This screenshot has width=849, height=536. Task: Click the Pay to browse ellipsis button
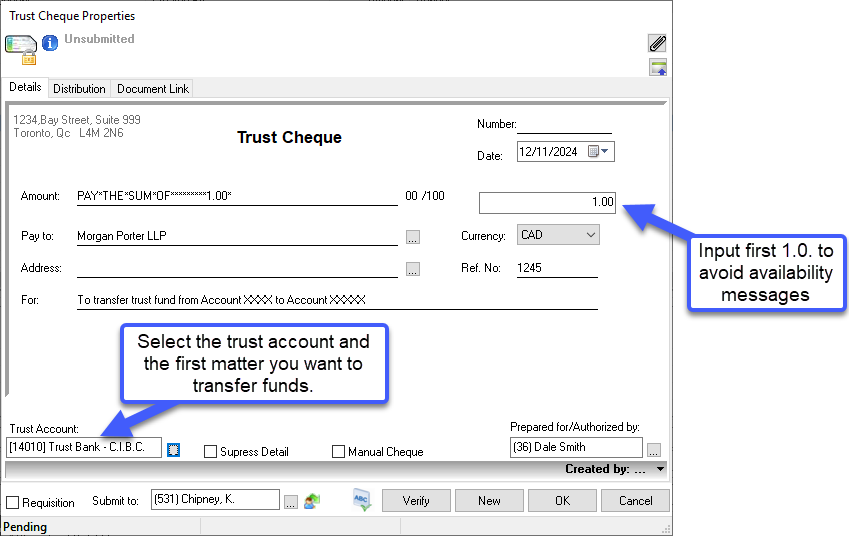point(413,237)
